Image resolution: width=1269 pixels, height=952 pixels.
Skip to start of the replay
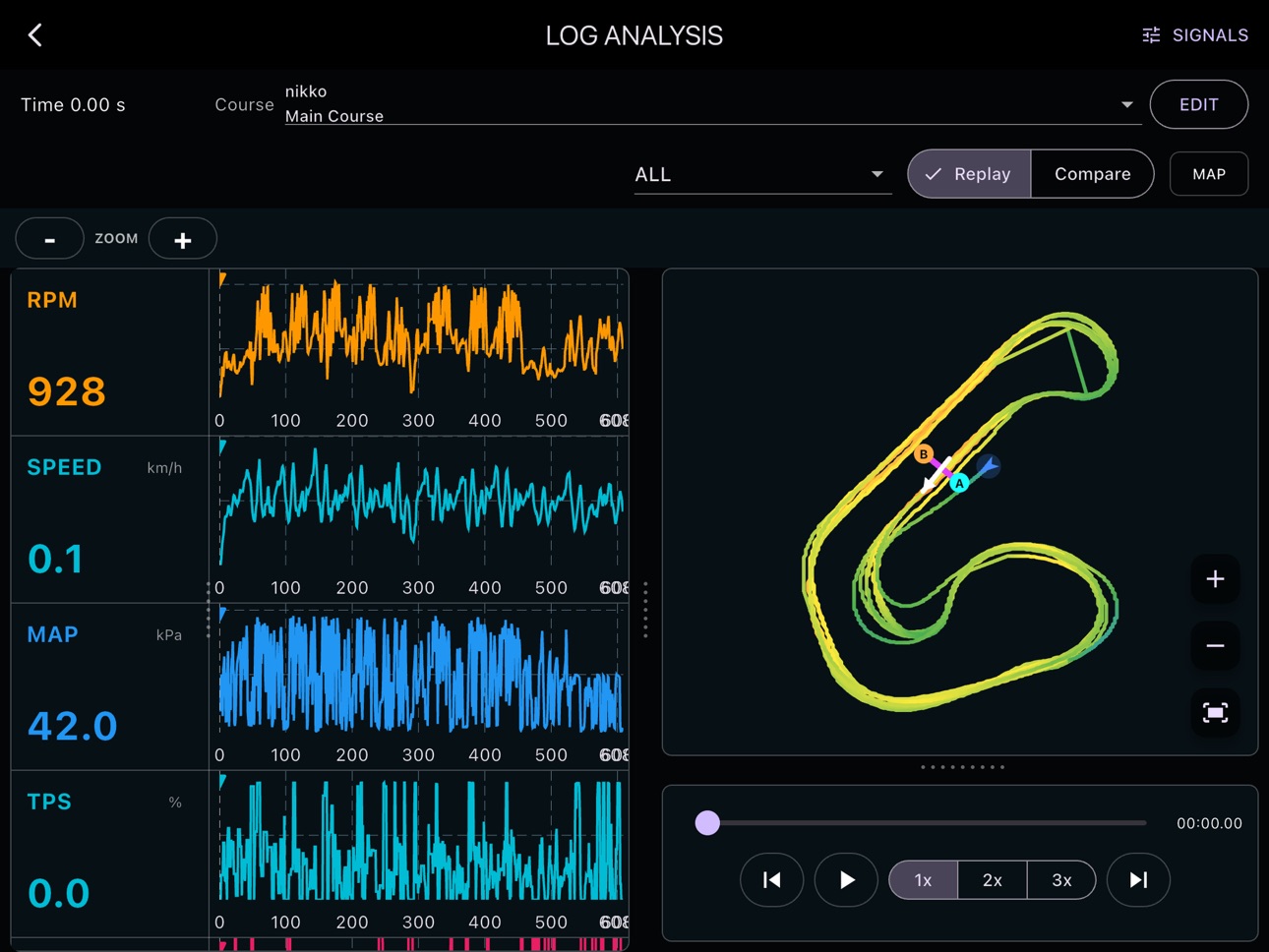coord(772,880)
